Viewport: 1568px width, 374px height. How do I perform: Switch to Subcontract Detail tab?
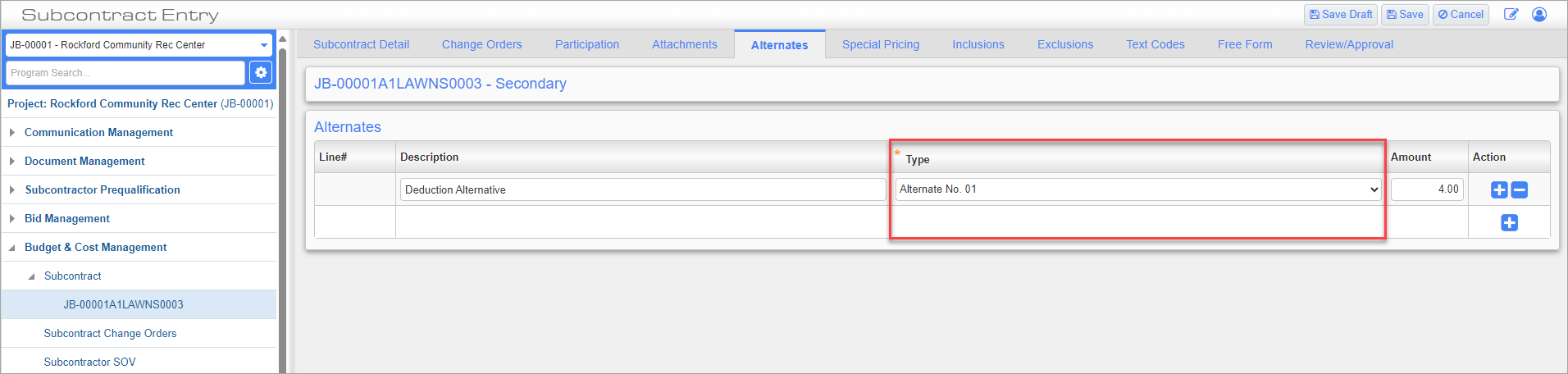361,44
